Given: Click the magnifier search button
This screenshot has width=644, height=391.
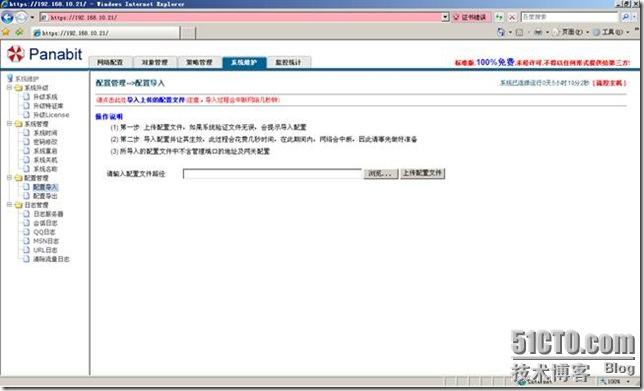Looking at the screenshot, I should click(625, 17).
